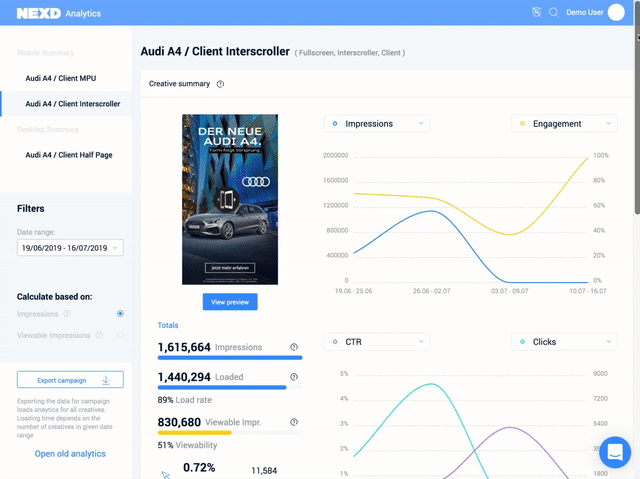Image resolution: width=640 pixels, height=479 pixels.
Task: Click help icon next to Impressions total
Action: [x=294, y=347]
